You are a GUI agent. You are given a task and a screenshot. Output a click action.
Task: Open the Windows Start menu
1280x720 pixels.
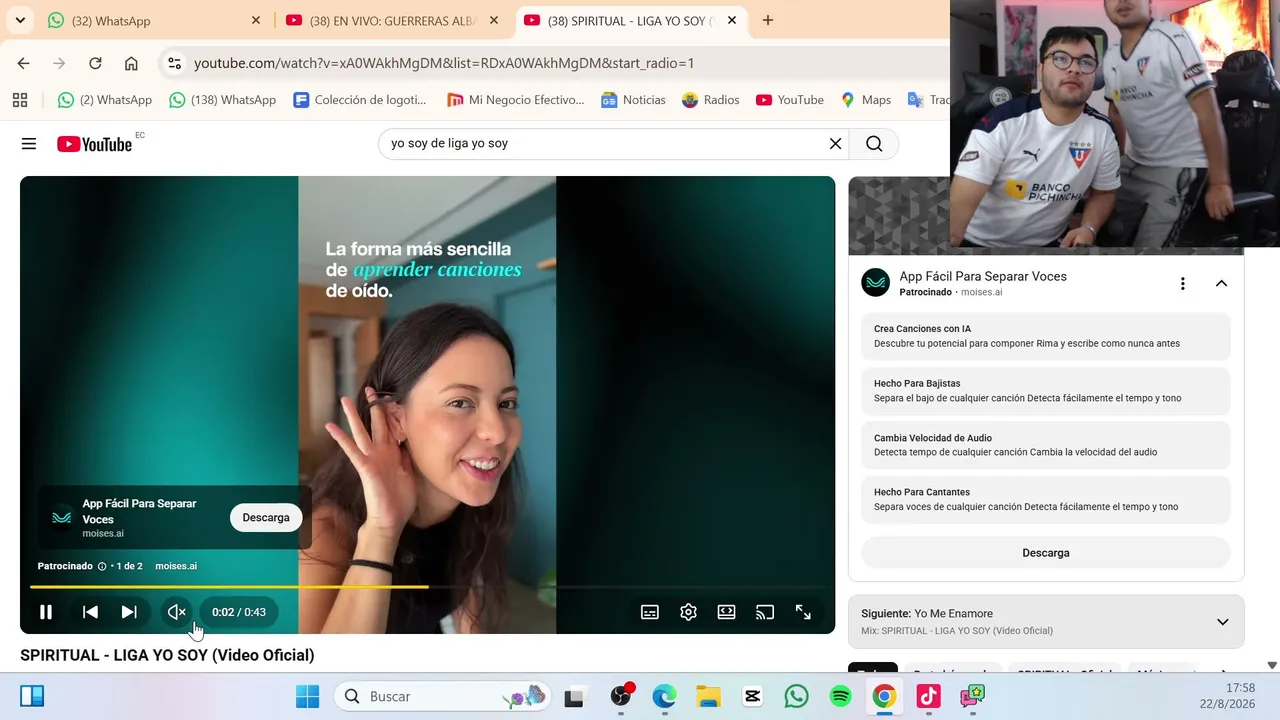pyautogui.click(x=308, y=696)
